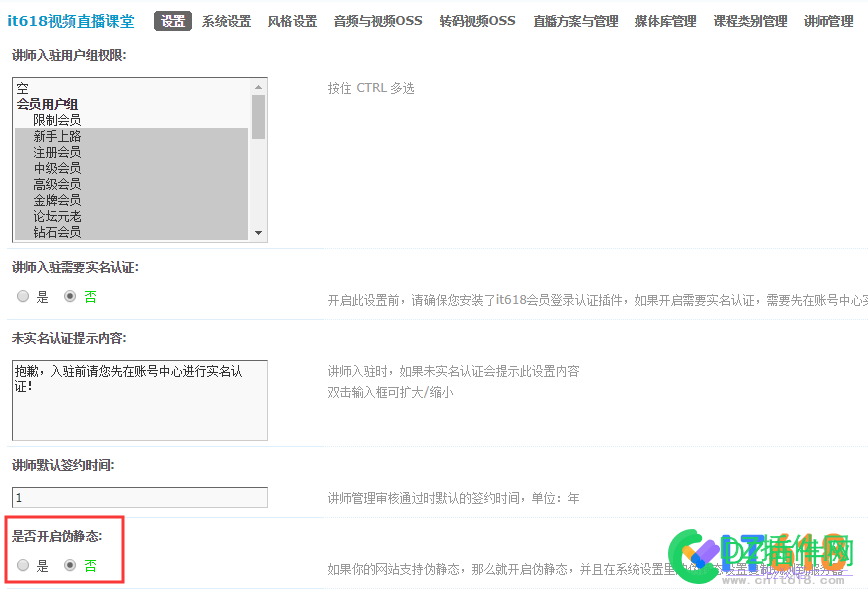Select 限制会员 in user group list
868x594 pixels.
click(132, 120)
